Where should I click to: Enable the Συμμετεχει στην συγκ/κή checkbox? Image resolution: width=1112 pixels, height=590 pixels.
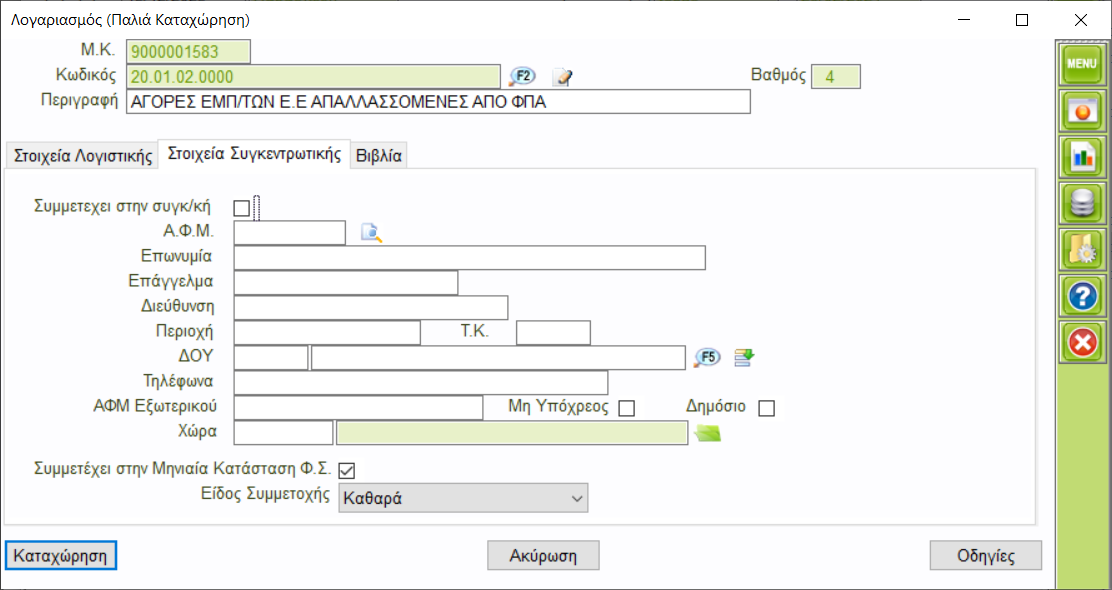(x=241, y=208)
